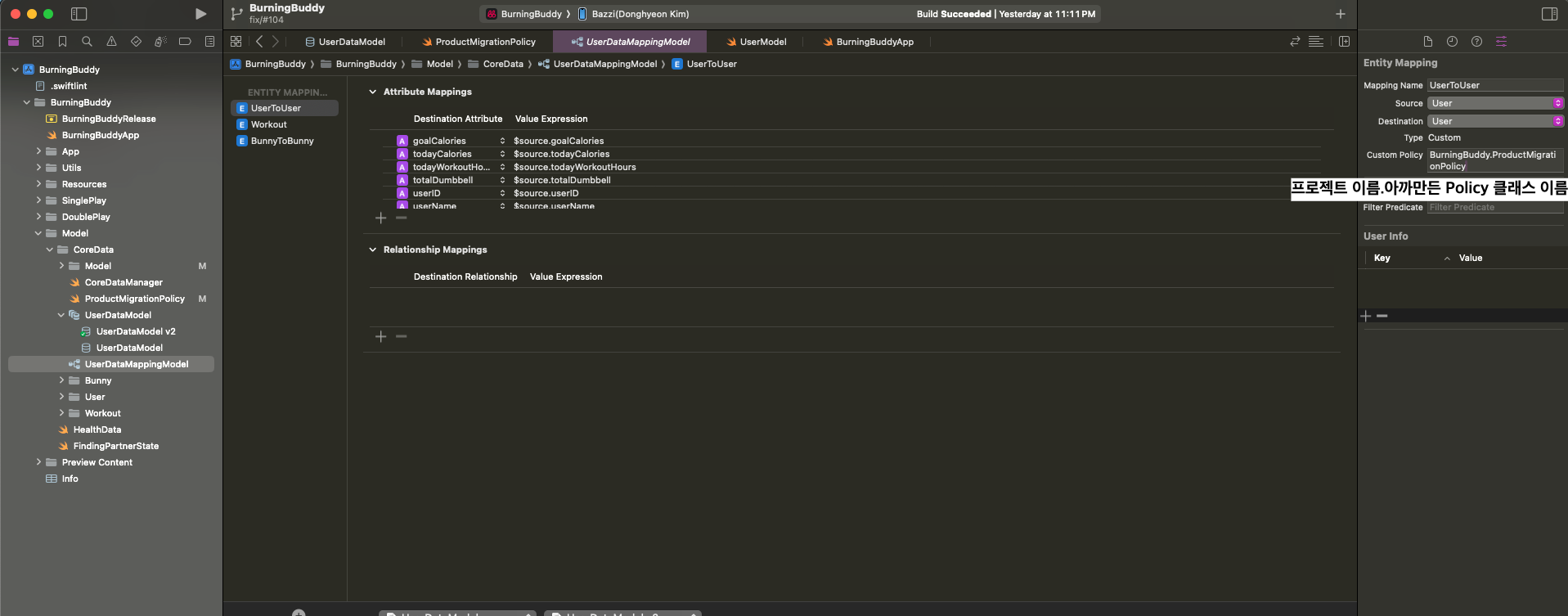This screenshot has height=616, width=1568.
Task: Open the editor options lines icon
Action: (1316, 42)
